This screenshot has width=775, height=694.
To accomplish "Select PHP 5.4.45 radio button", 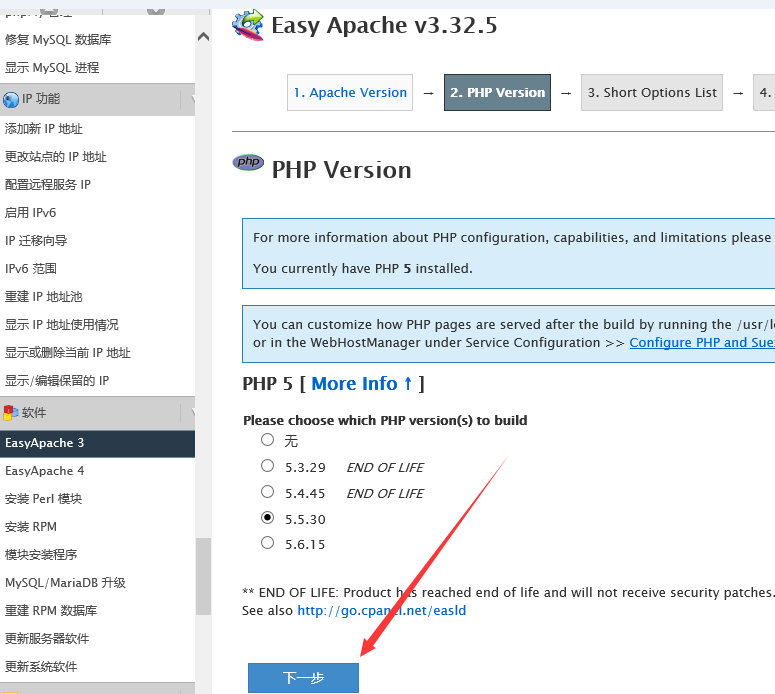I will tap(267, 491).
